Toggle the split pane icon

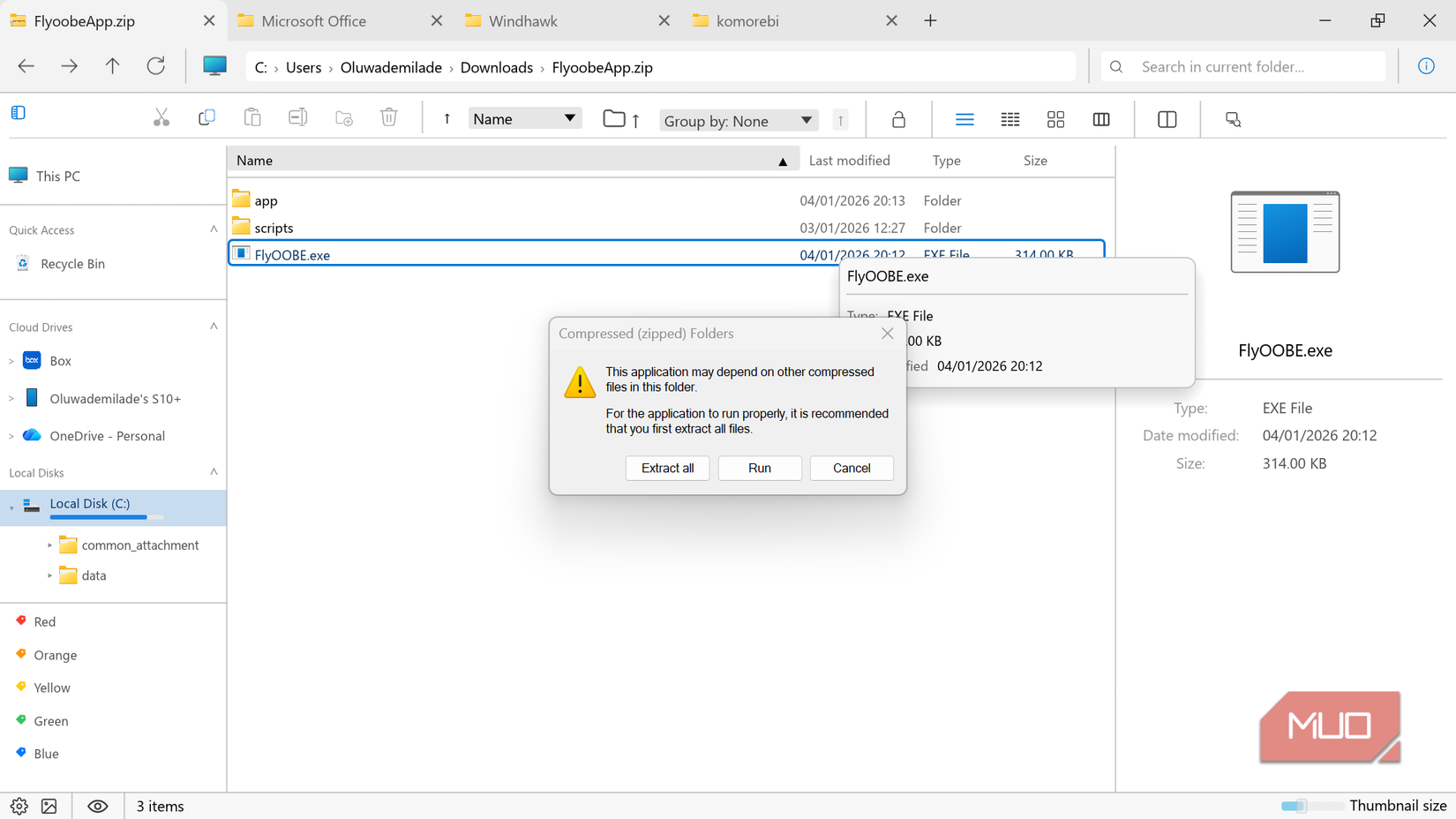[1167, 119]
